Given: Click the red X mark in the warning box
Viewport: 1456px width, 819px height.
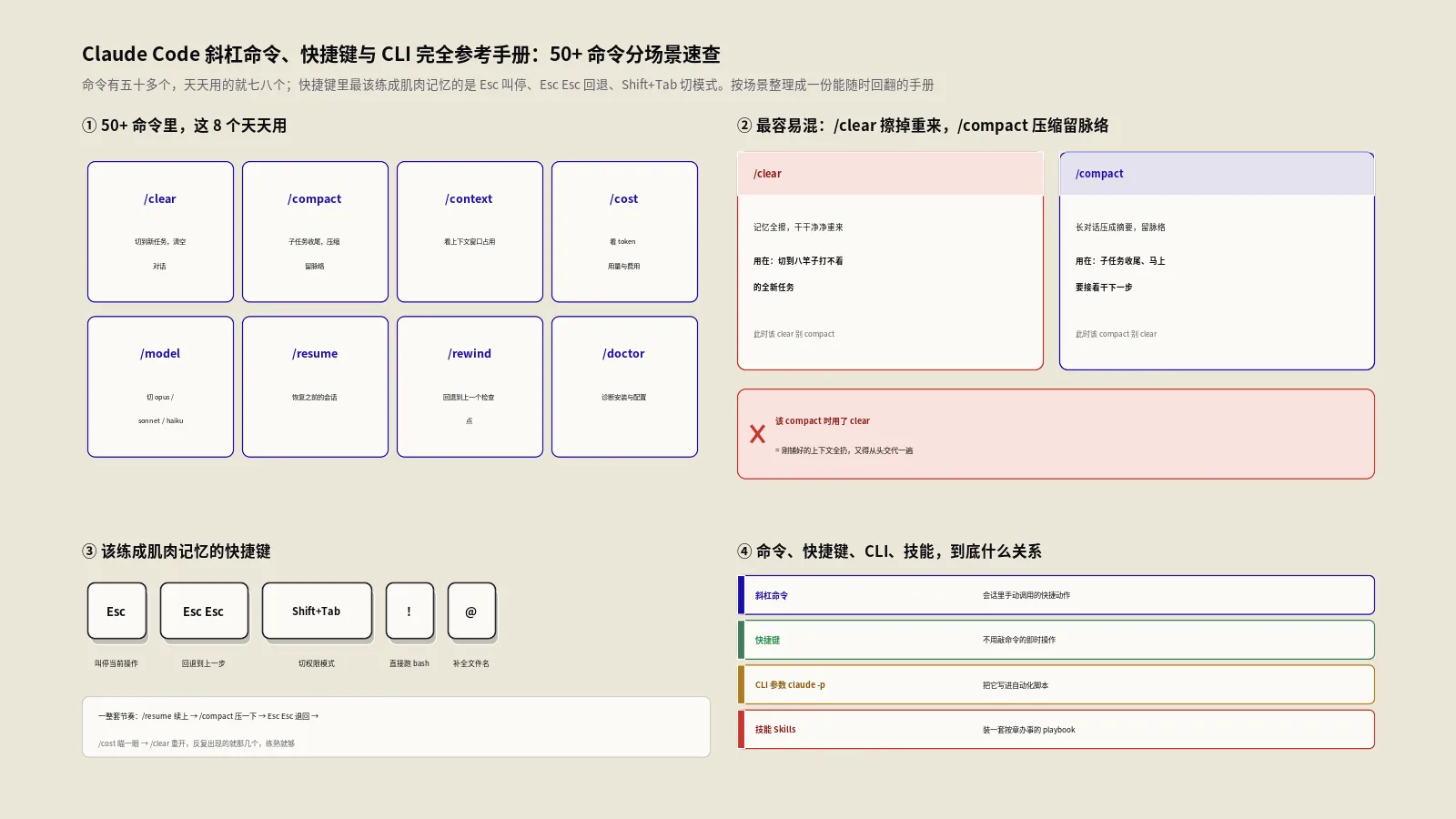Looking at the screenshot, I should coord(757,434).
